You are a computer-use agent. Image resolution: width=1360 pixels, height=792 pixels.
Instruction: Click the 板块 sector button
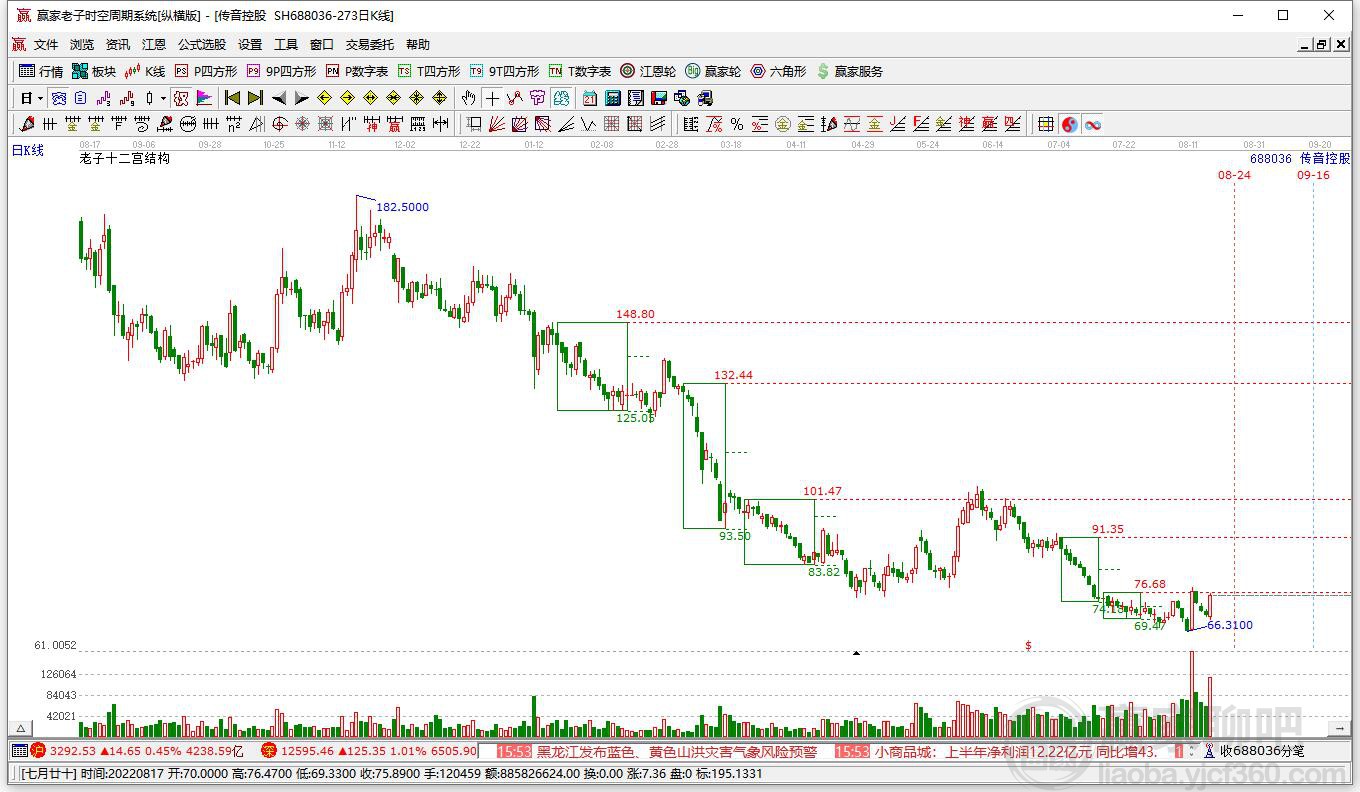coord(94,71)
